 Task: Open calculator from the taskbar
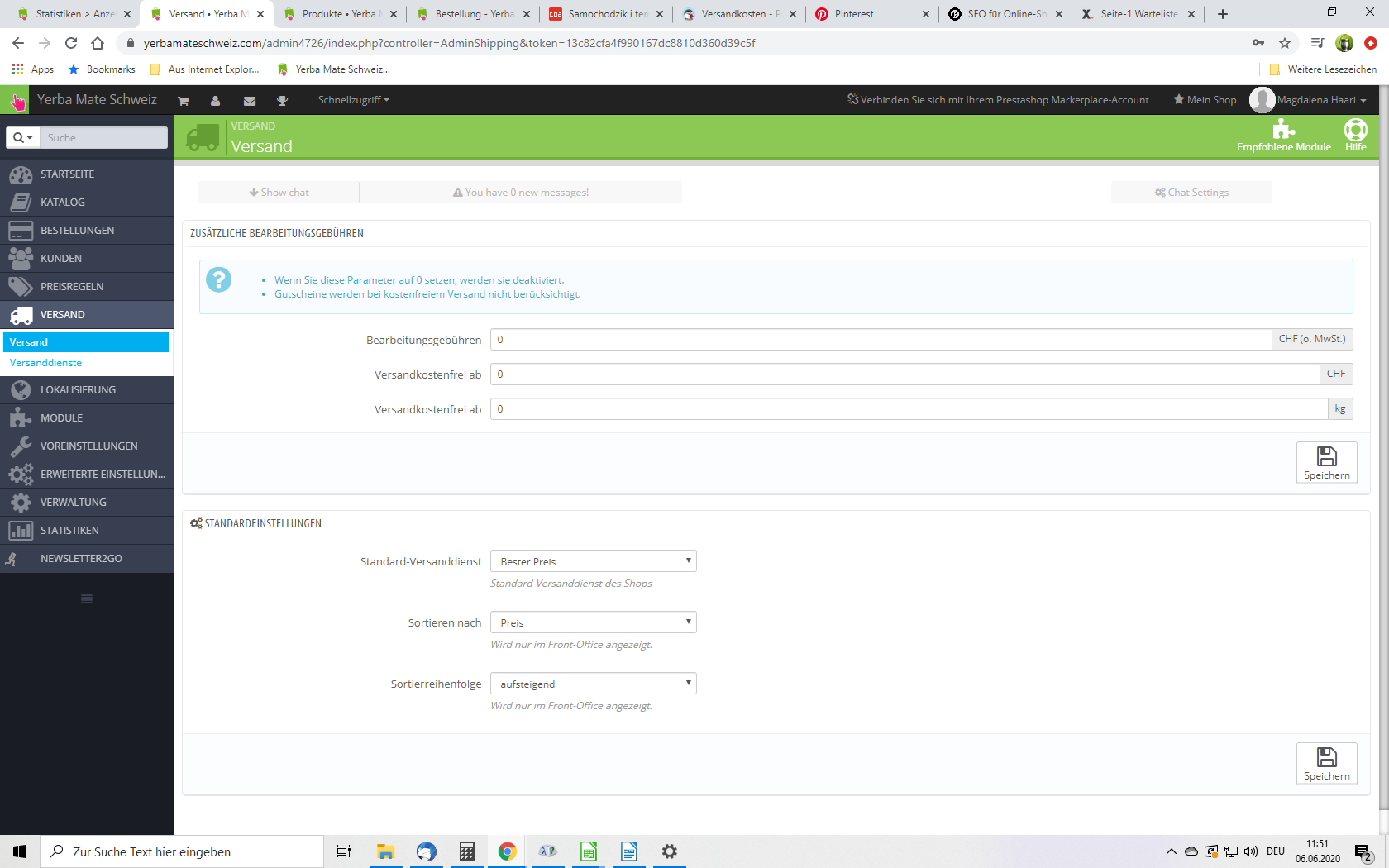467,851
